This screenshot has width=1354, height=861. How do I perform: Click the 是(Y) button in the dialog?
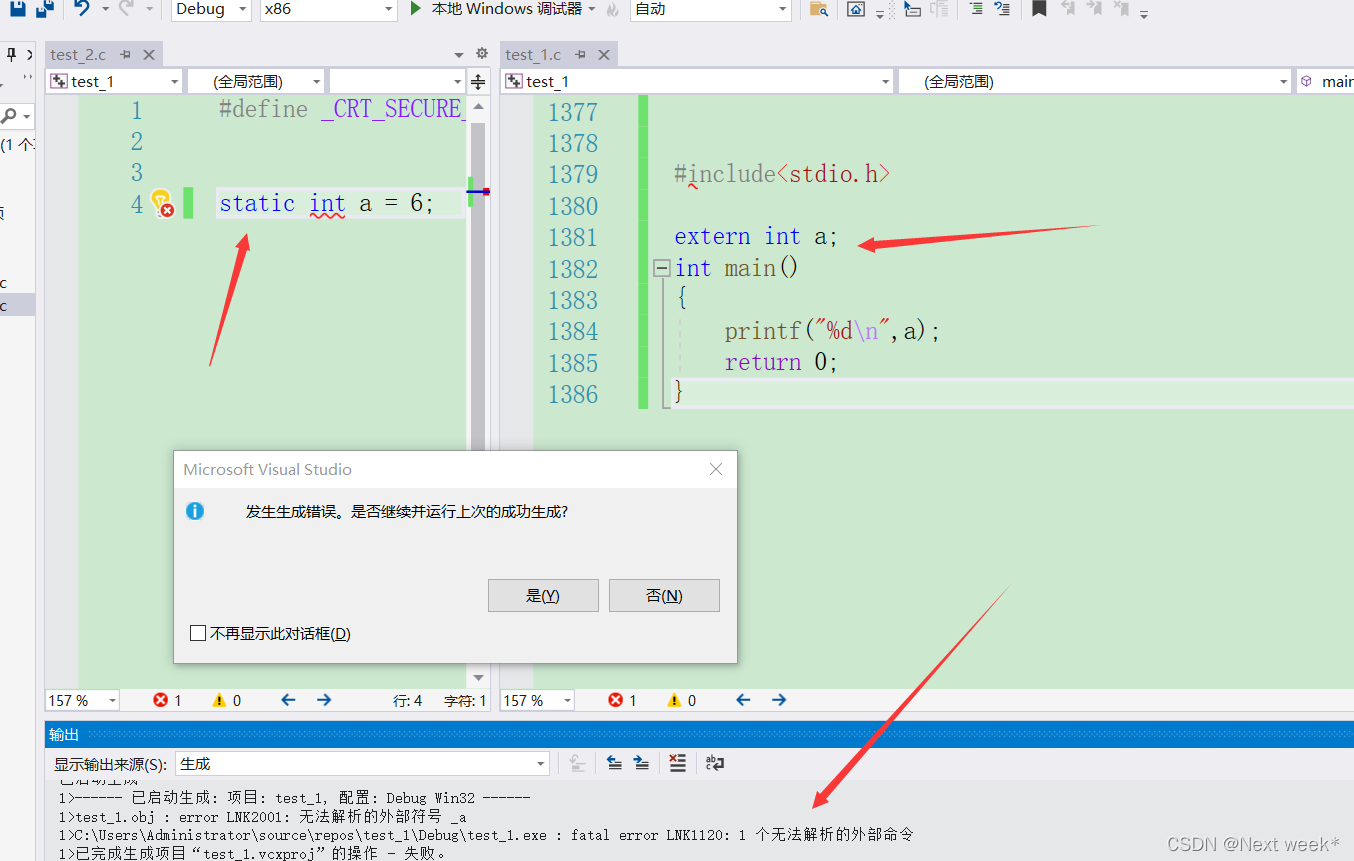click(543, 595)
